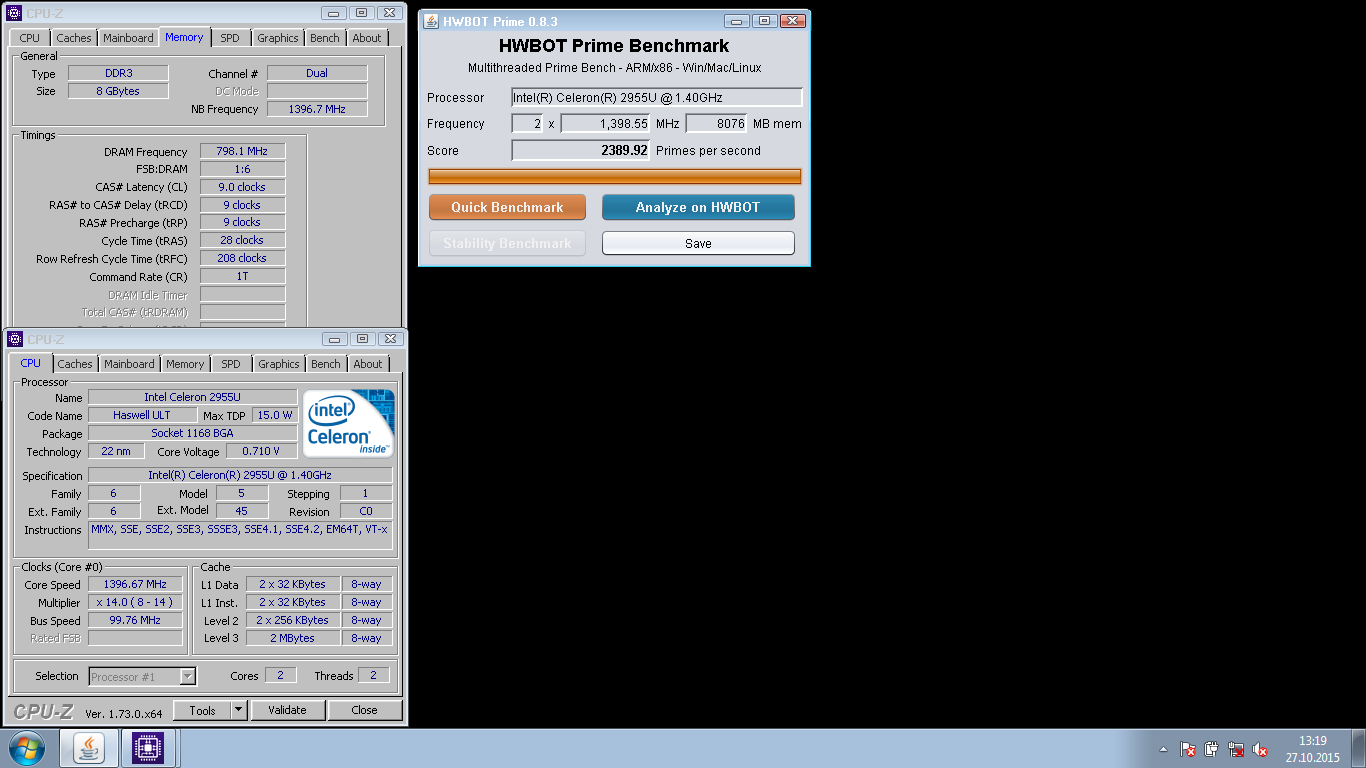Click the muted volume tray icon
This screenshot has height=768, width=1366.
click(x=1260, y=749)
